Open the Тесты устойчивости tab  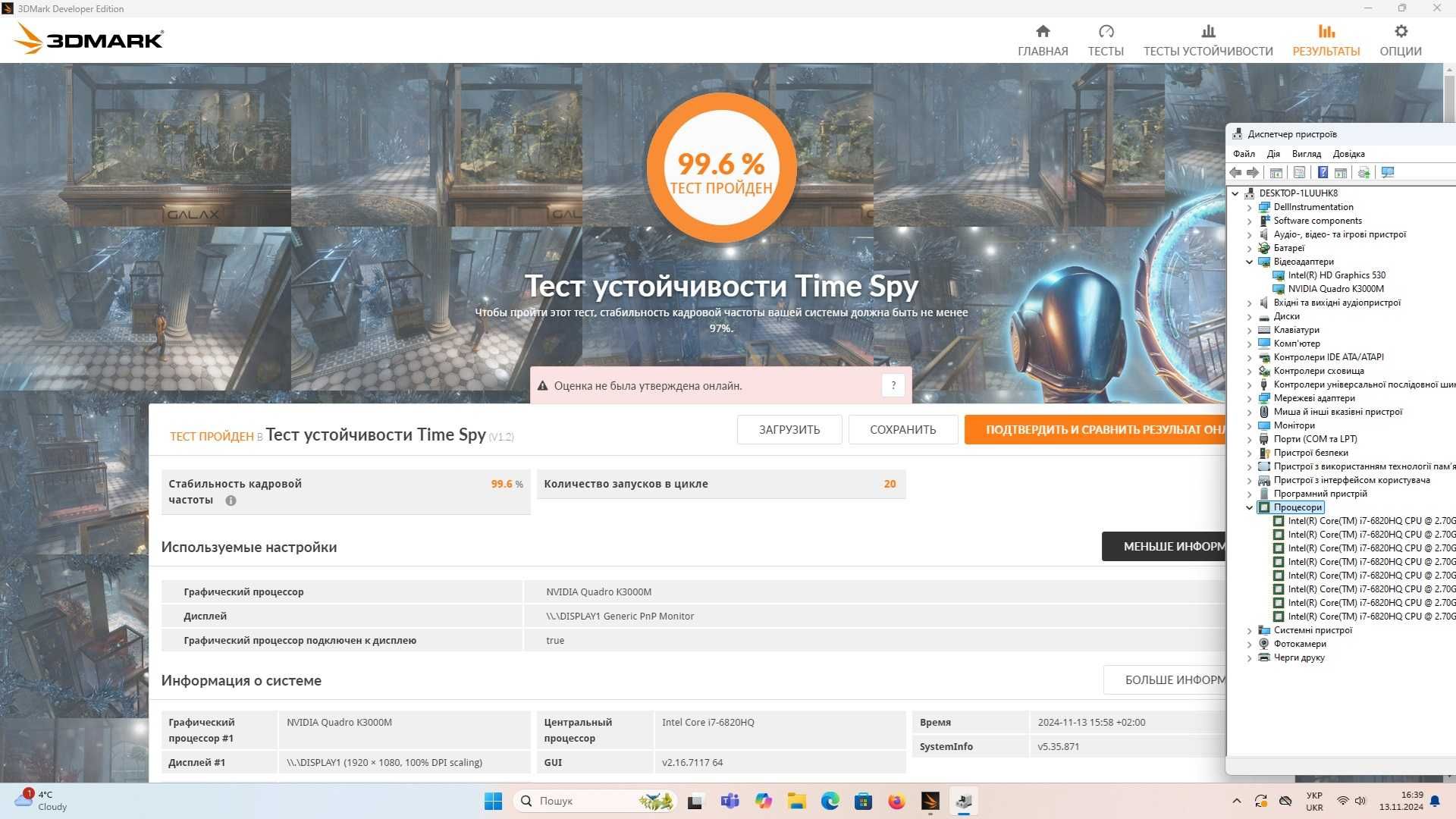(1208, 40)
